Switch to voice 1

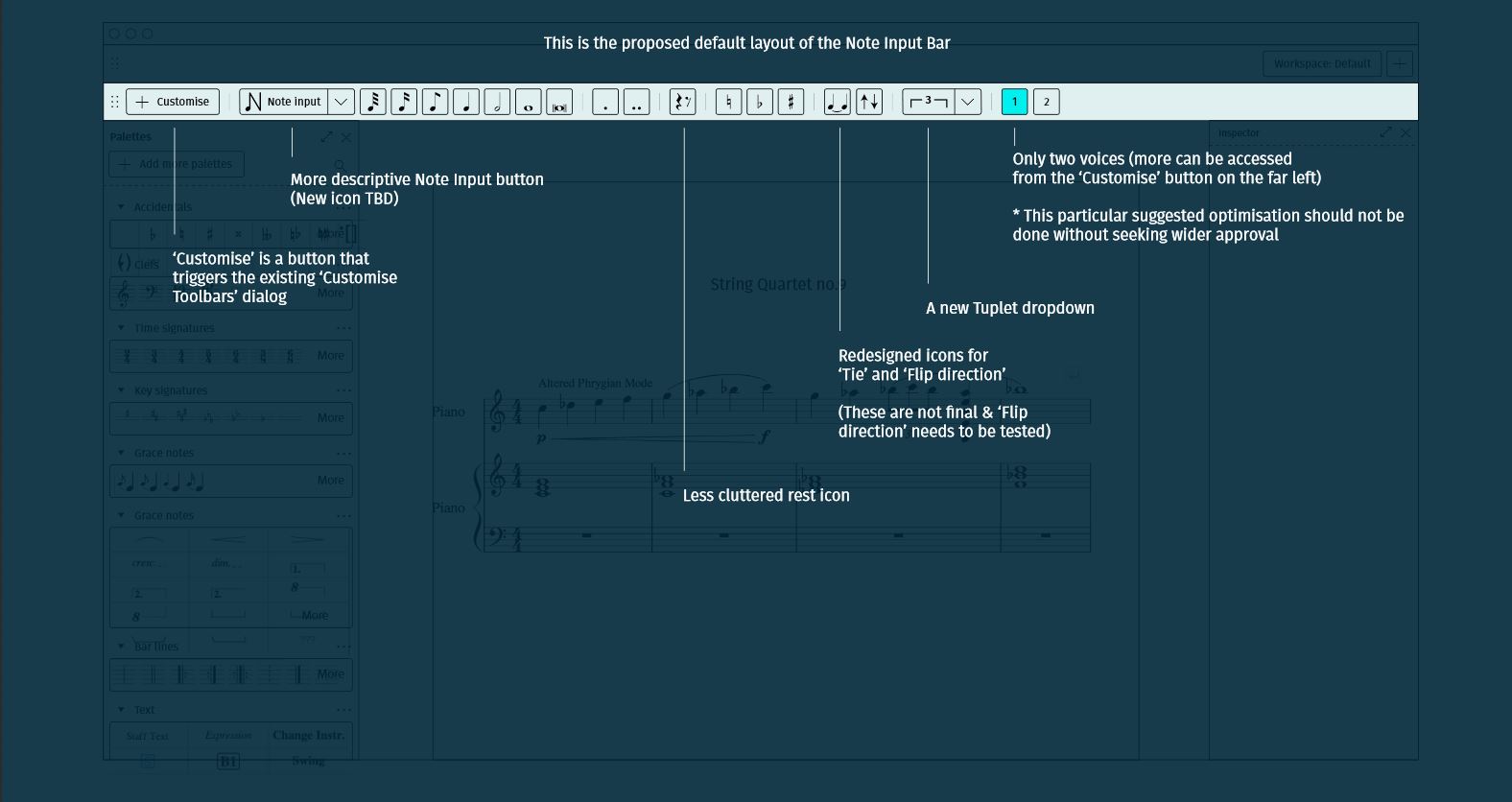pos(1015,102)
